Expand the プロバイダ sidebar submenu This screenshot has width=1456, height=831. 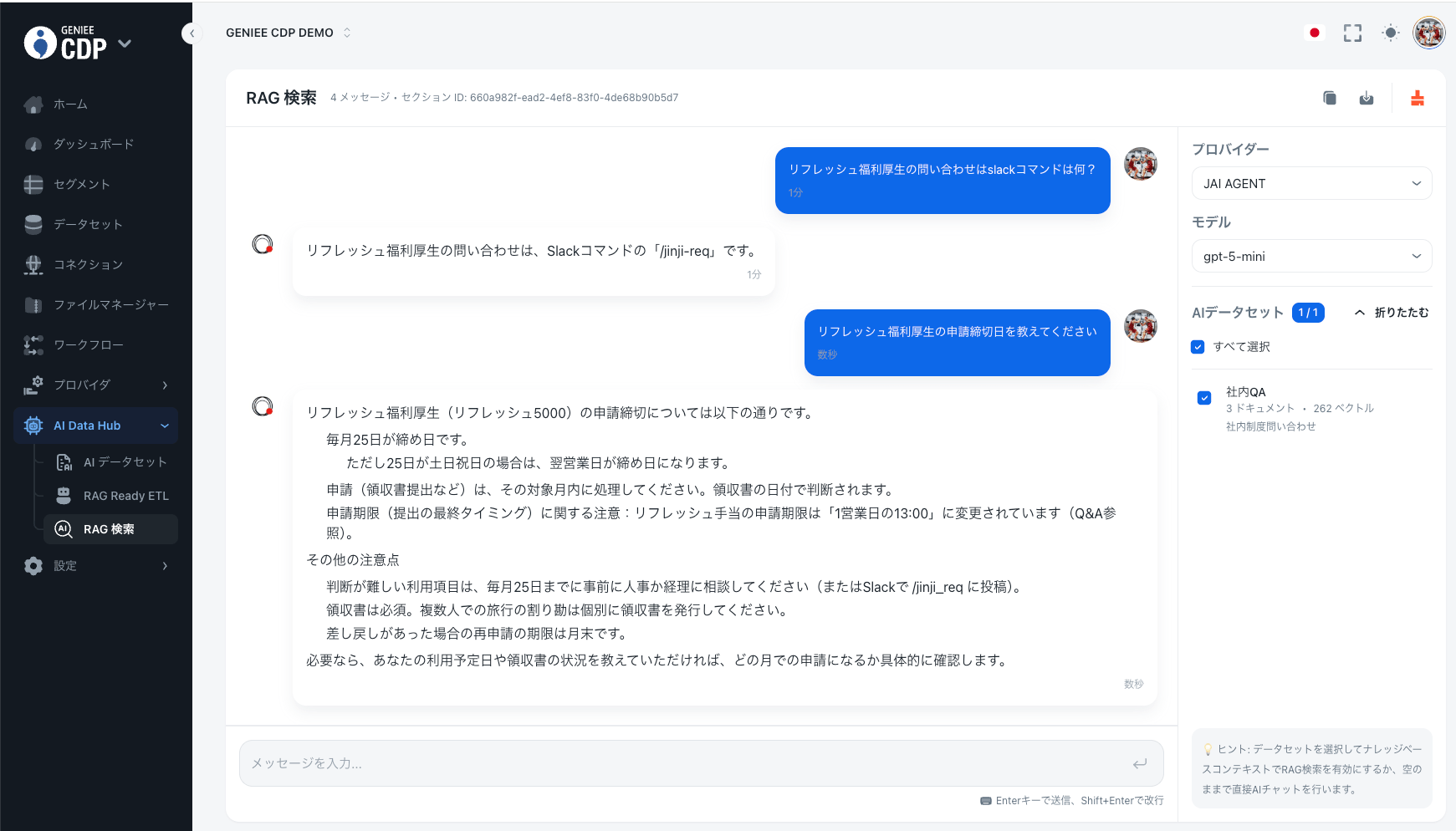click(165, 385)
